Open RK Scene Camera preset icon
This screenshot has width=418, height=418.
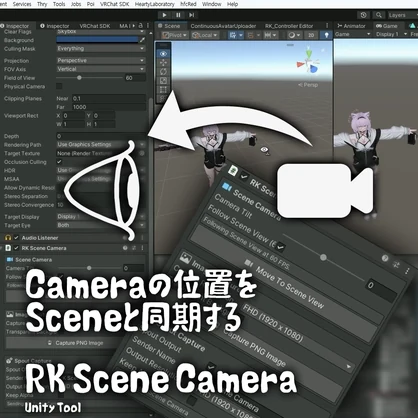pos(134,248)
